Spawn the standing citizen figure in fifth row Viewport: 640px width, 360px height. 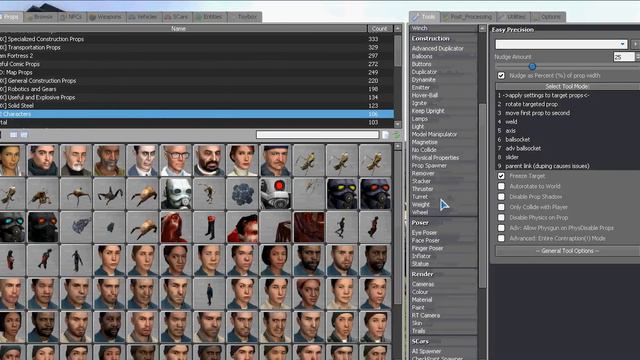click(209, 293)
